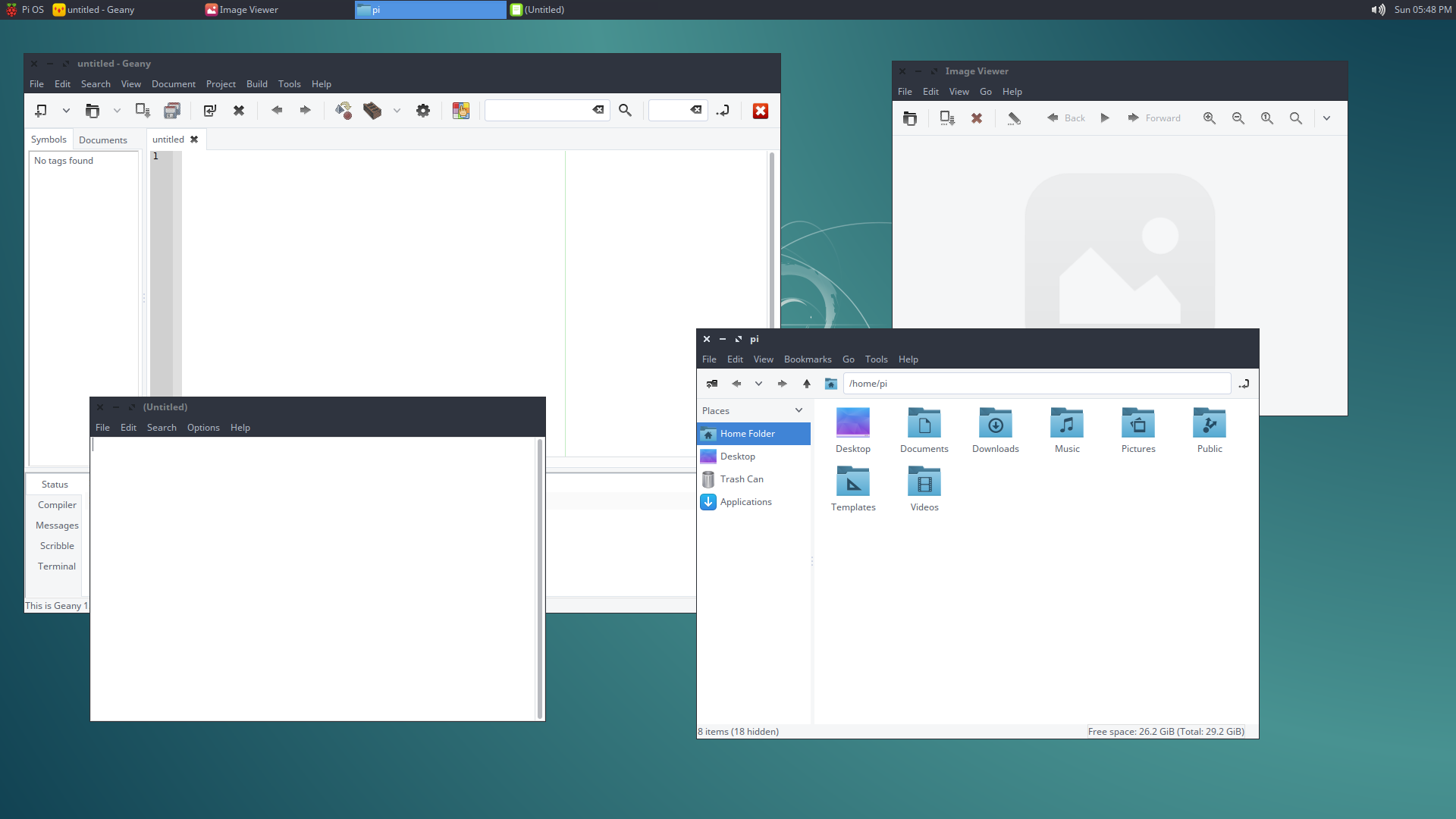Click the new window icon in pi file manager
The height and width of the screenshot is (819, 1456).
(x=712, y=384)
